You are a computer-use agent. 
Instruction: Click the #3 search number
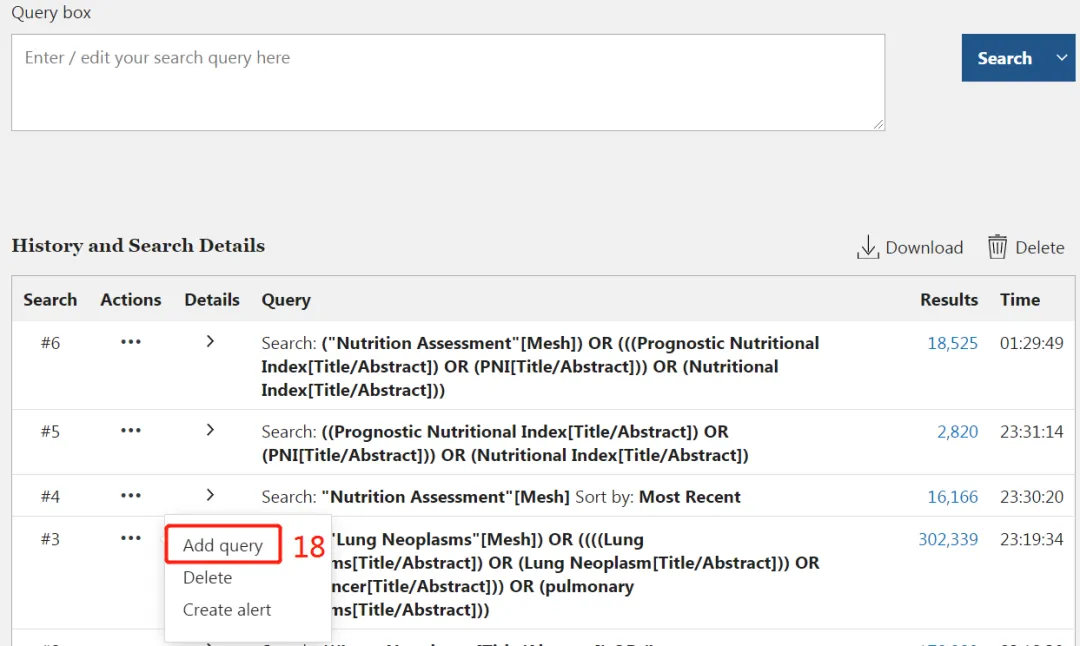(50, 539)
